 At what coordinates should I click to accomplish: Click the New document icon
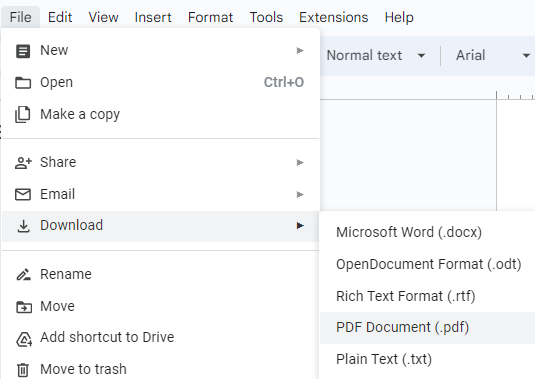[23, 51]
